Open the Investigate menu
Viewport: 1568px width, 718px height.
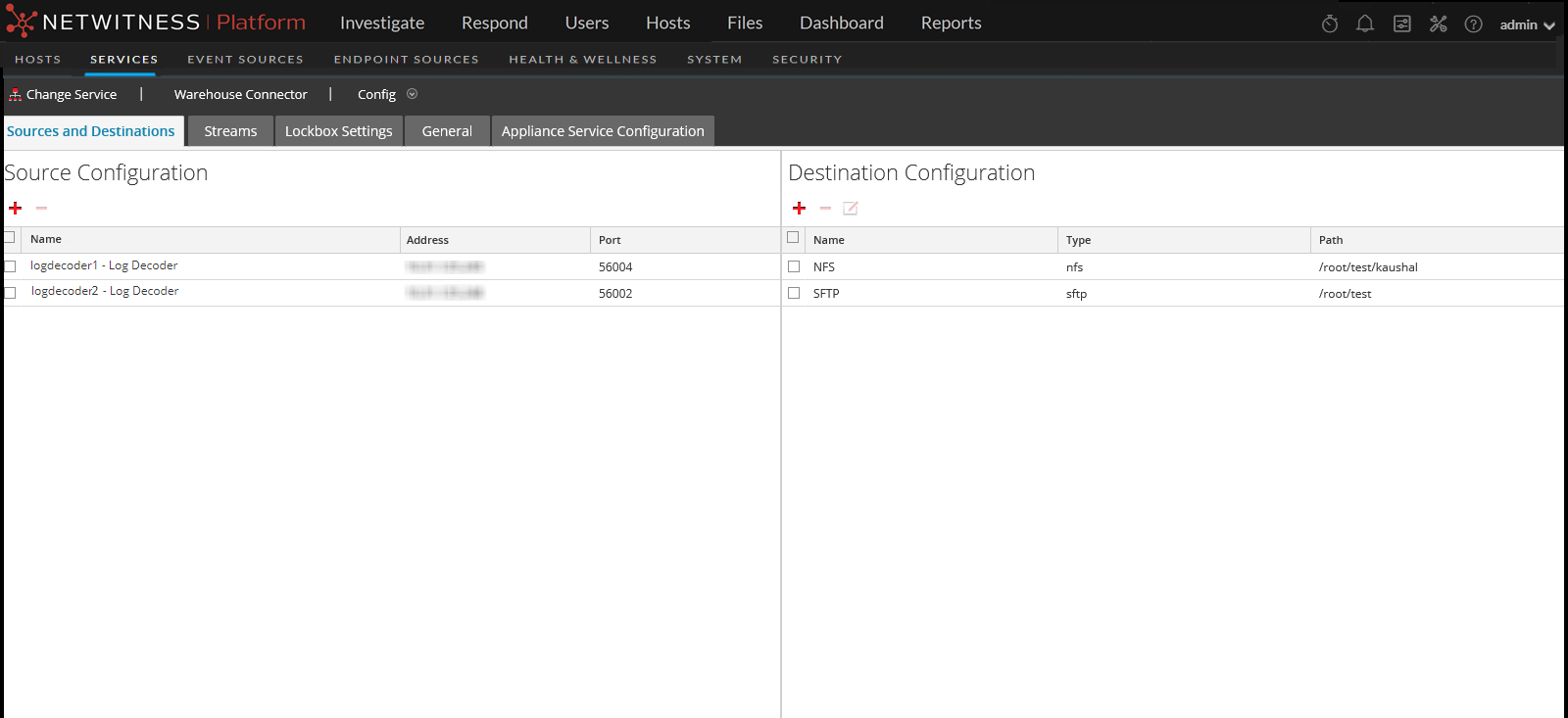382,23
